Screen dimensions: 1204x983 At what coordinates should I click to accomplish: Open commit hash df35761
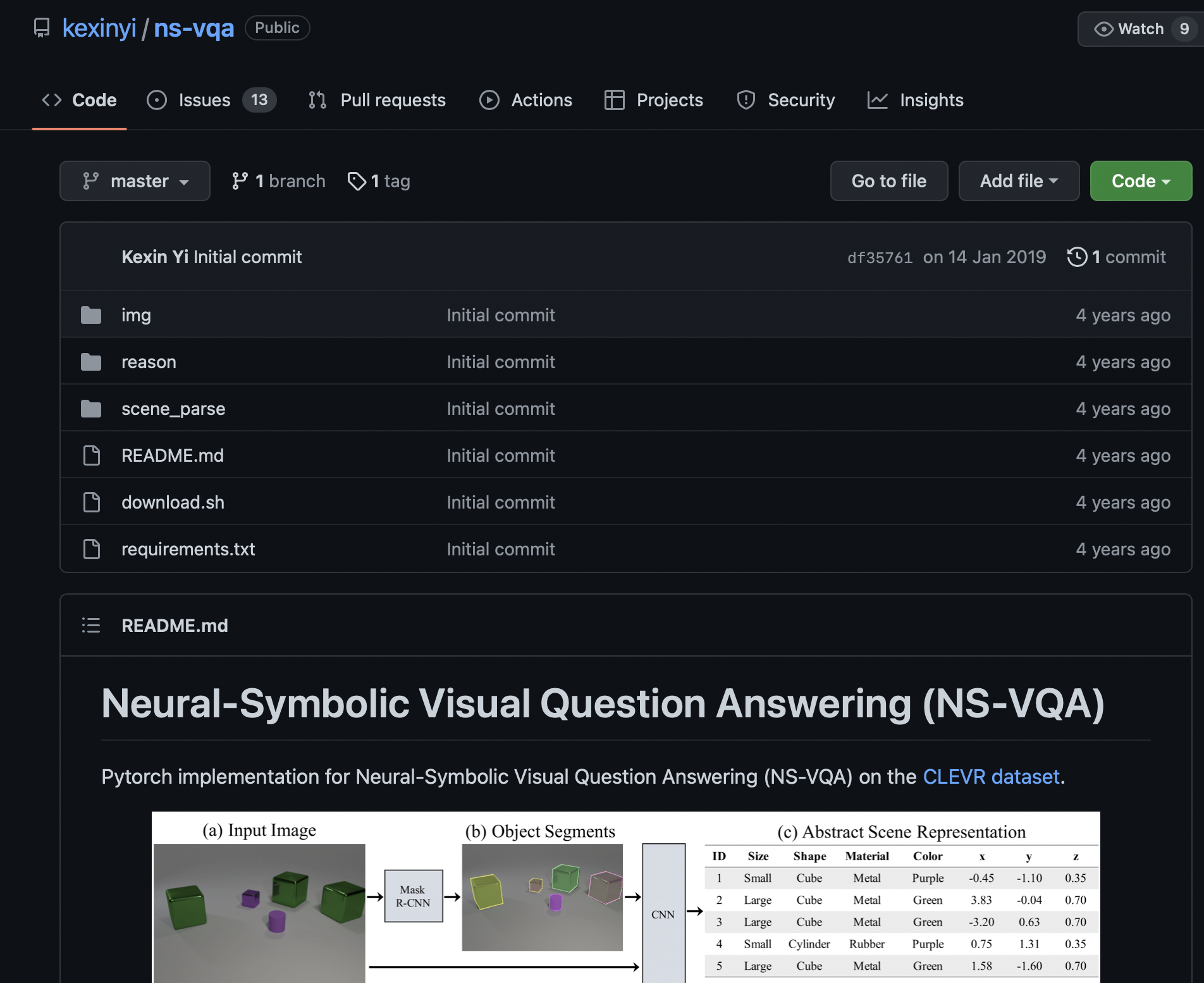coord(879,257)
